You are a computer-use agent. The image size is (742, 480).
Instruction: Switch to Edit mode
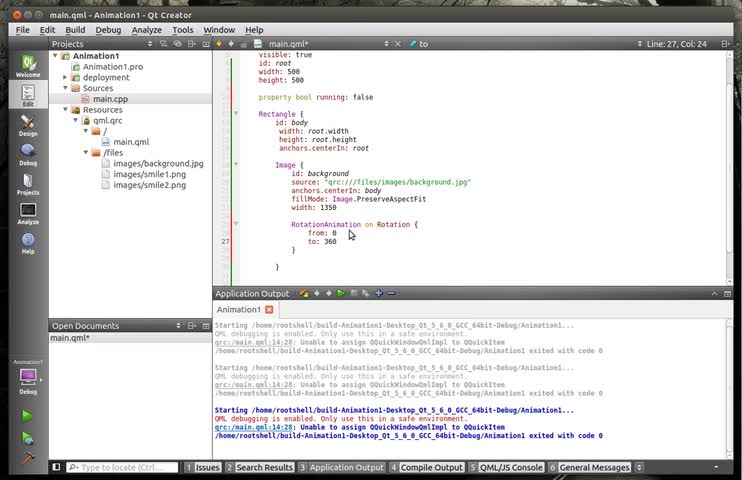pyautogui.click(x=28, y=95)
